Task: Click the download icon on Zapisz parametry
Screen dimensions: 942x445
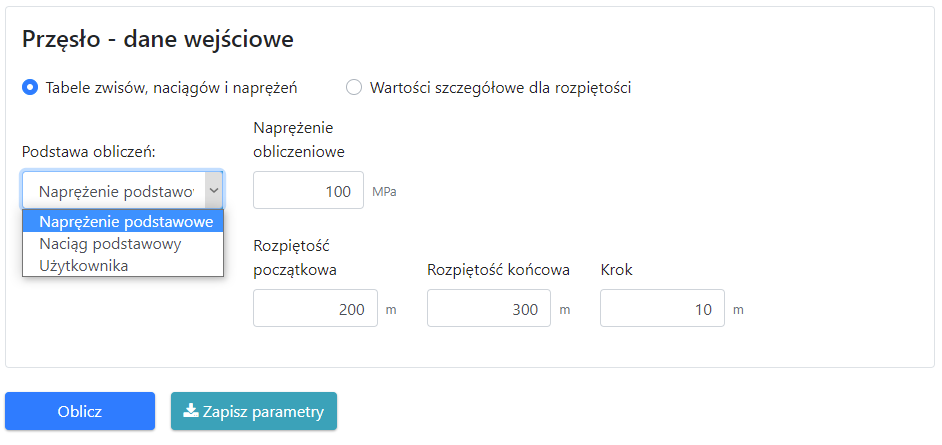Action: click(190, 411)
